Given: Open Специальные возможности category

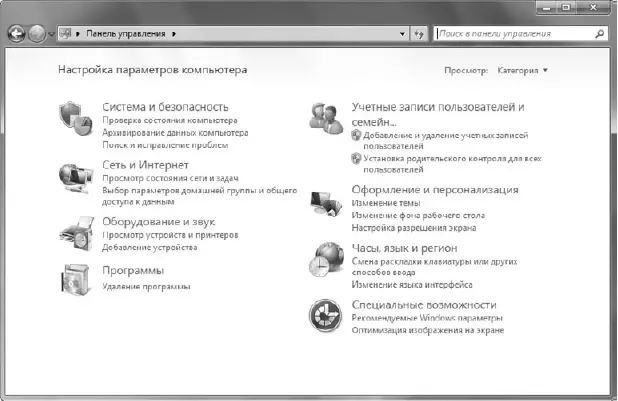Looking at the screenshot, I should [424, 305].
